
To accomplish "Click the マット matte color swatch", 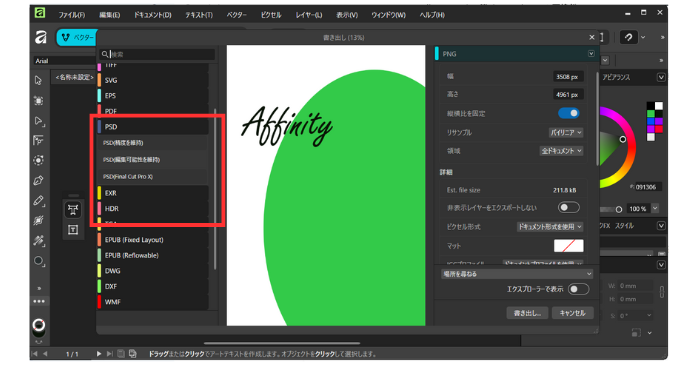I will tap(568, 246).
